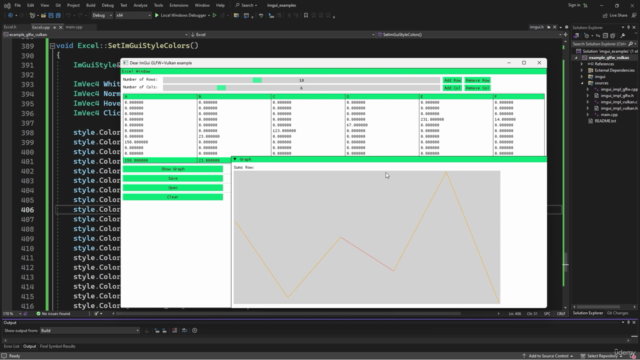Expand main.cpp node in Solution Explorer
Screen dimensions: 640x360
coord(587,115)
